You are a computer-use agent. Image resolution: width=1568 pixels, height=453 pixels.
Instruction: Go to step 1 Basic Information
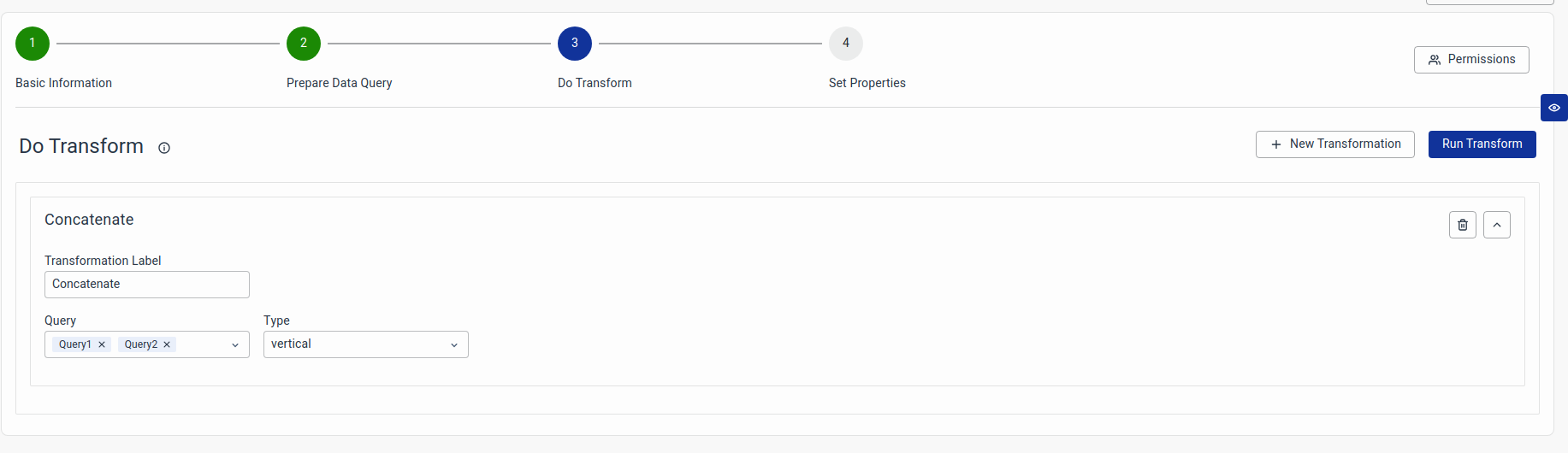coord(33,44)
